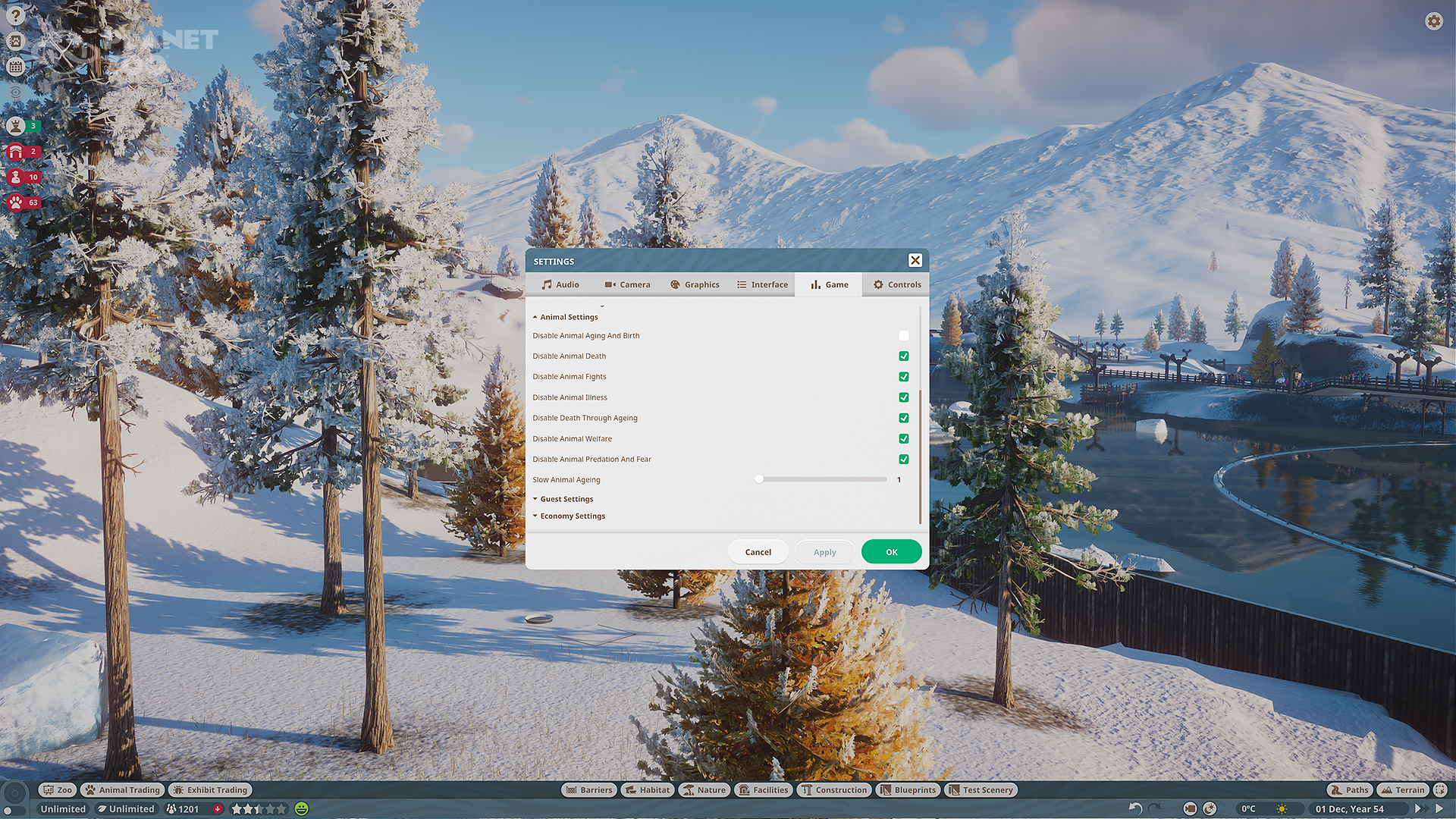1456x819 pixels.
Task: Switch to the Controls settings tab
Action: tap(896, 284)
